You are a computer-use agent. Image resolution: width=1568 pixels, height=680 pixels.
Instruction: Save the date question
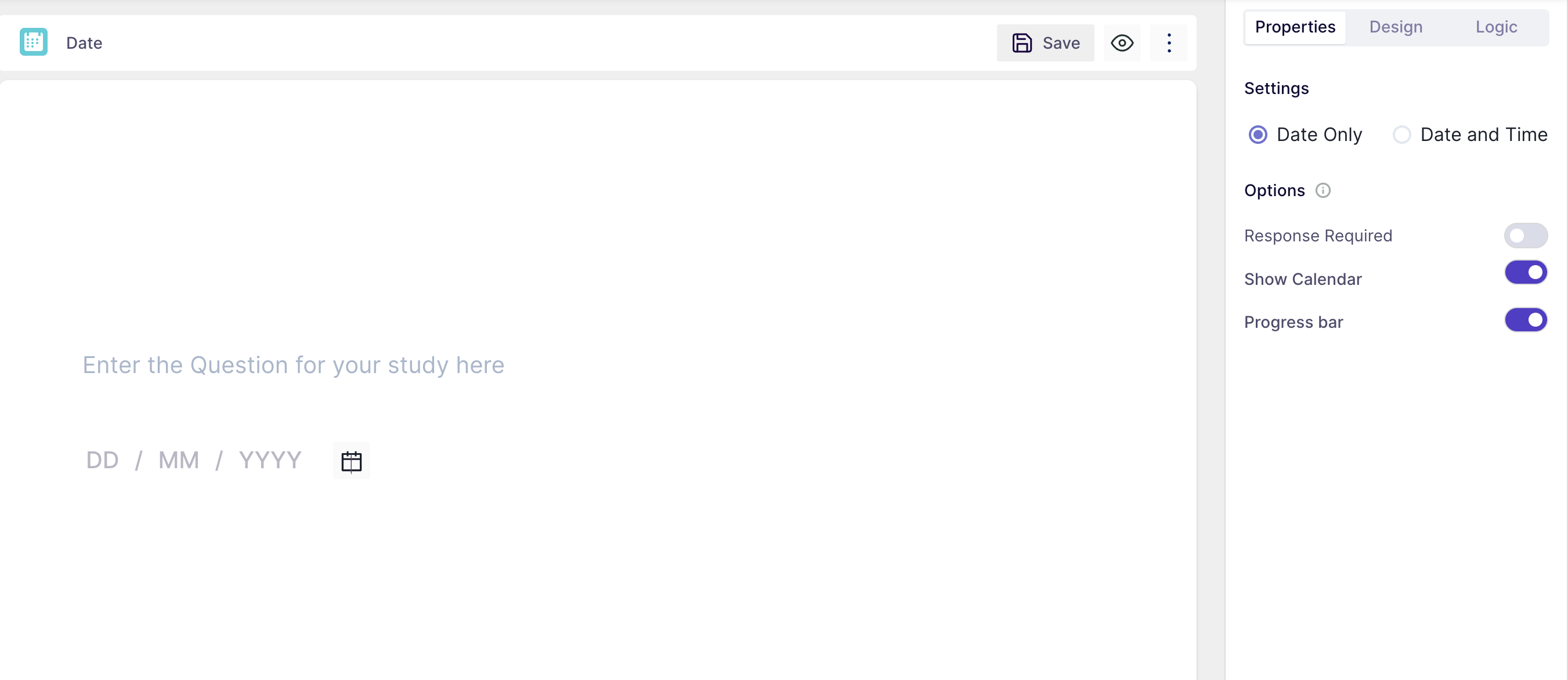coord(1045,42)
